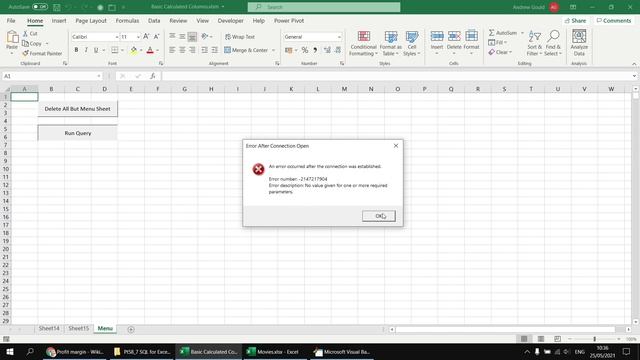Click the Increase Decimal icon
This screenshot has height=360, width=640.
[327, 50]
